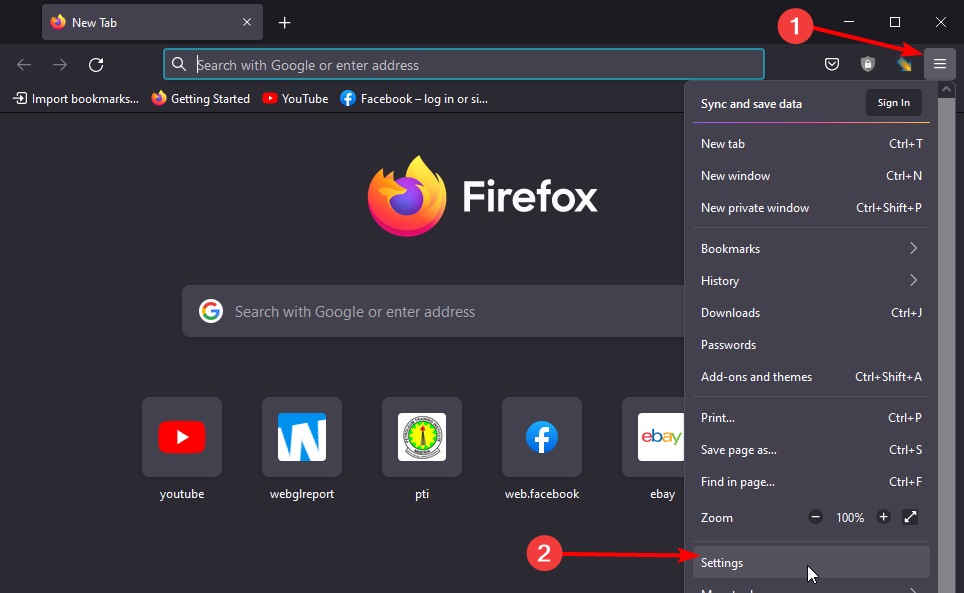Select New window from menu

(x=811, y=176)
